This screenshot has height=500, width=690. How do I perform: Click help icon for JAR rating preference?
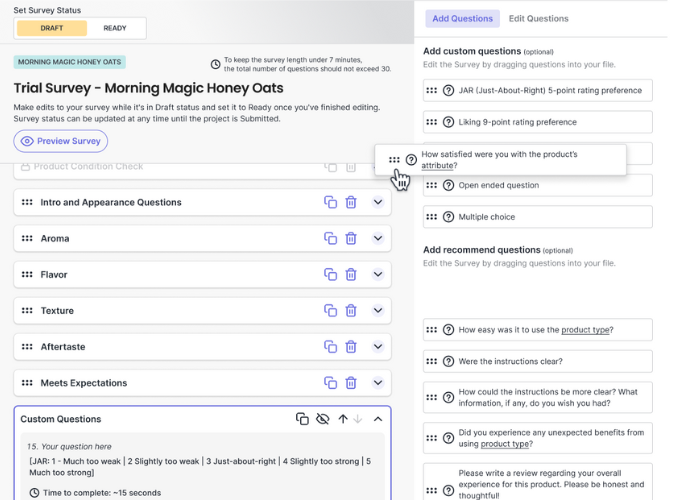click(x=448, y=91)
